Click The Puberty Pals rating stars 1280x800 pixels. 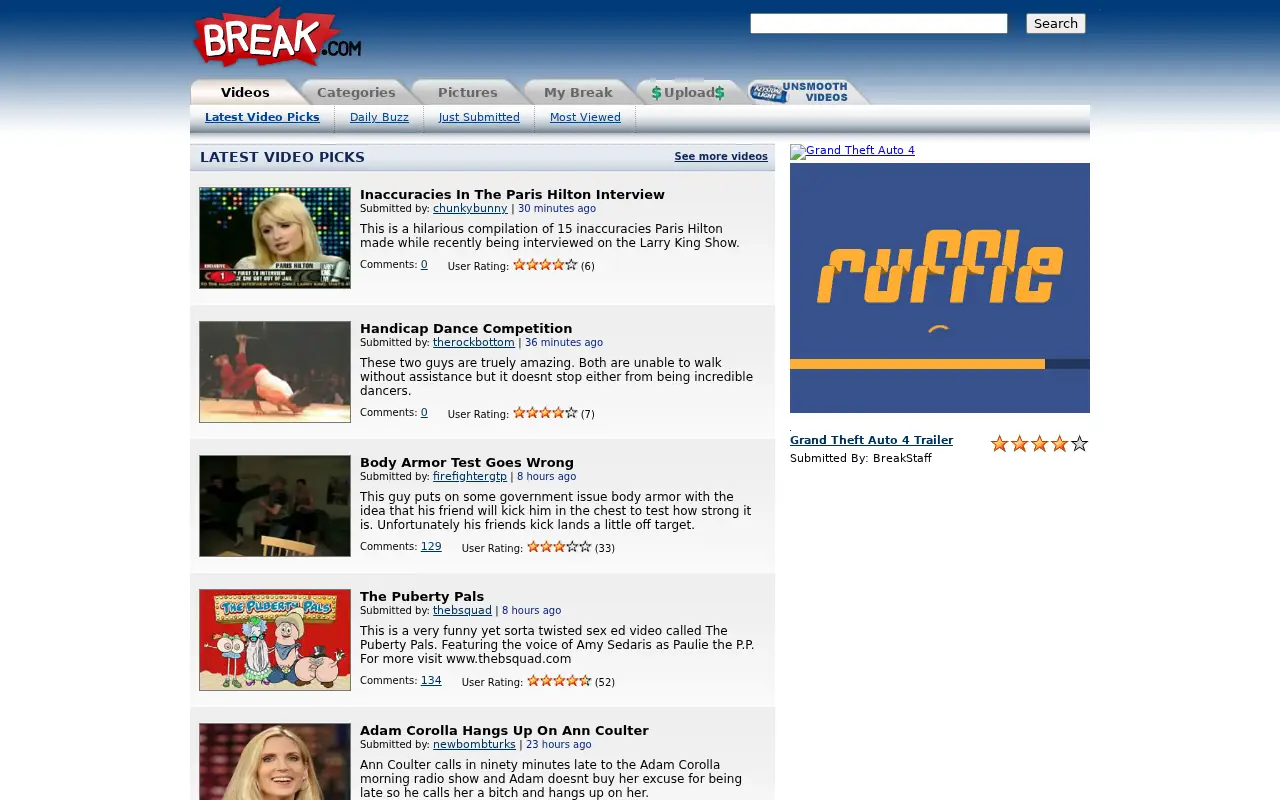(559, 681)
